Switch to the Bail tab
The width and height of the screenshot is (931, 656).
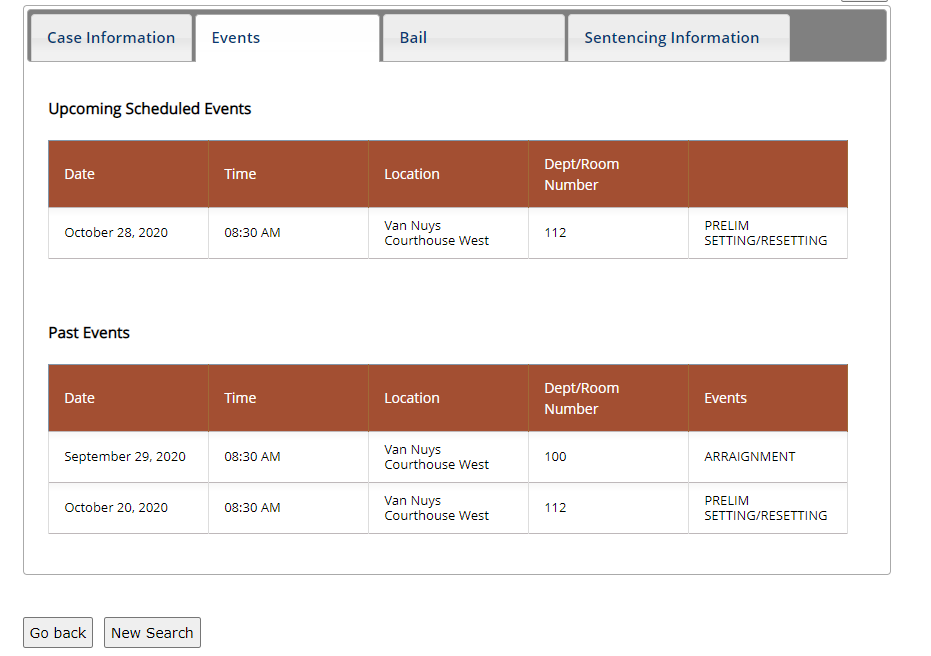pyautogui.click(x=413, y=38)
